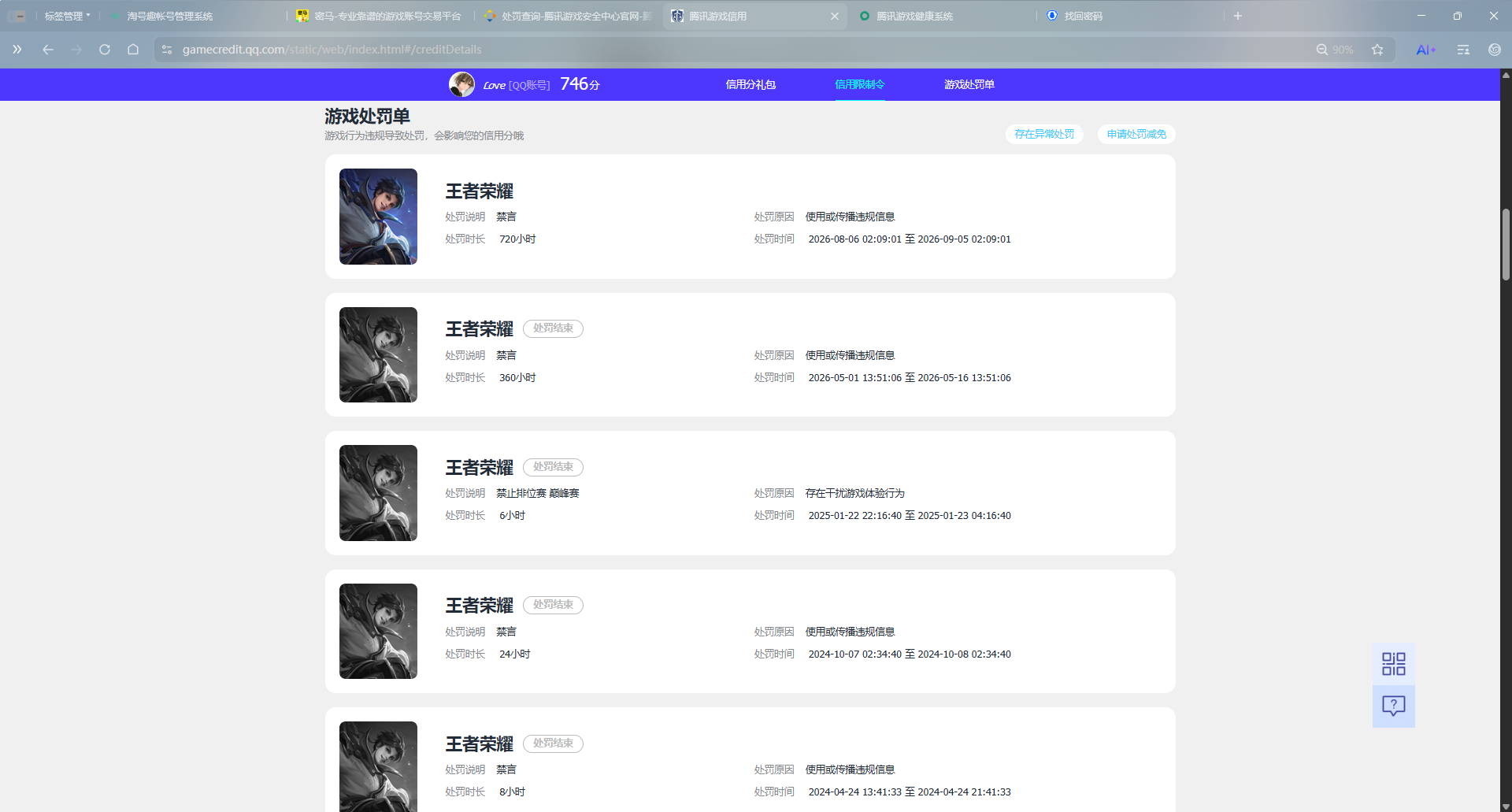Click the Love [QQ账号] account name
Viewport: 1512px width, 812px height.
point(517,85)
